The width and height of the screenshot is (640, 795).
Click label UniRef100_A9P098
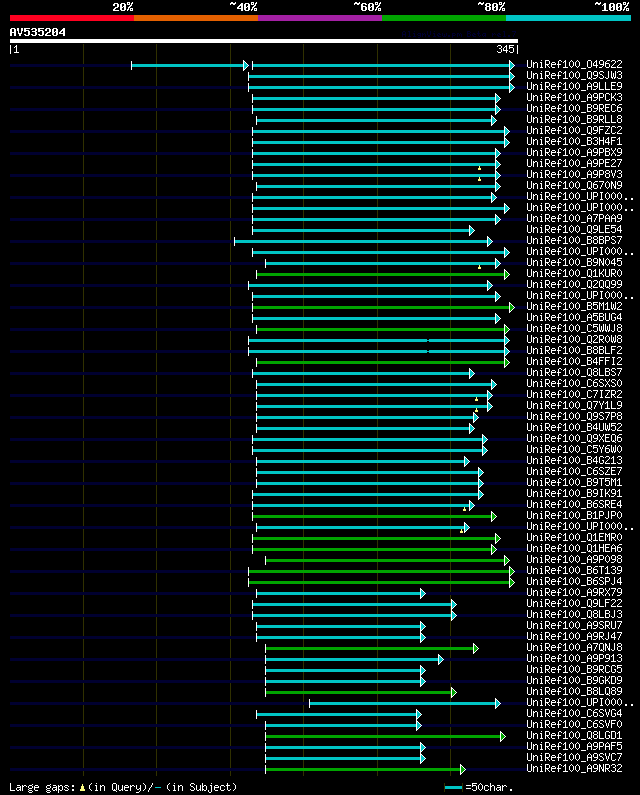pyautogui.click(x=574, y=559)
